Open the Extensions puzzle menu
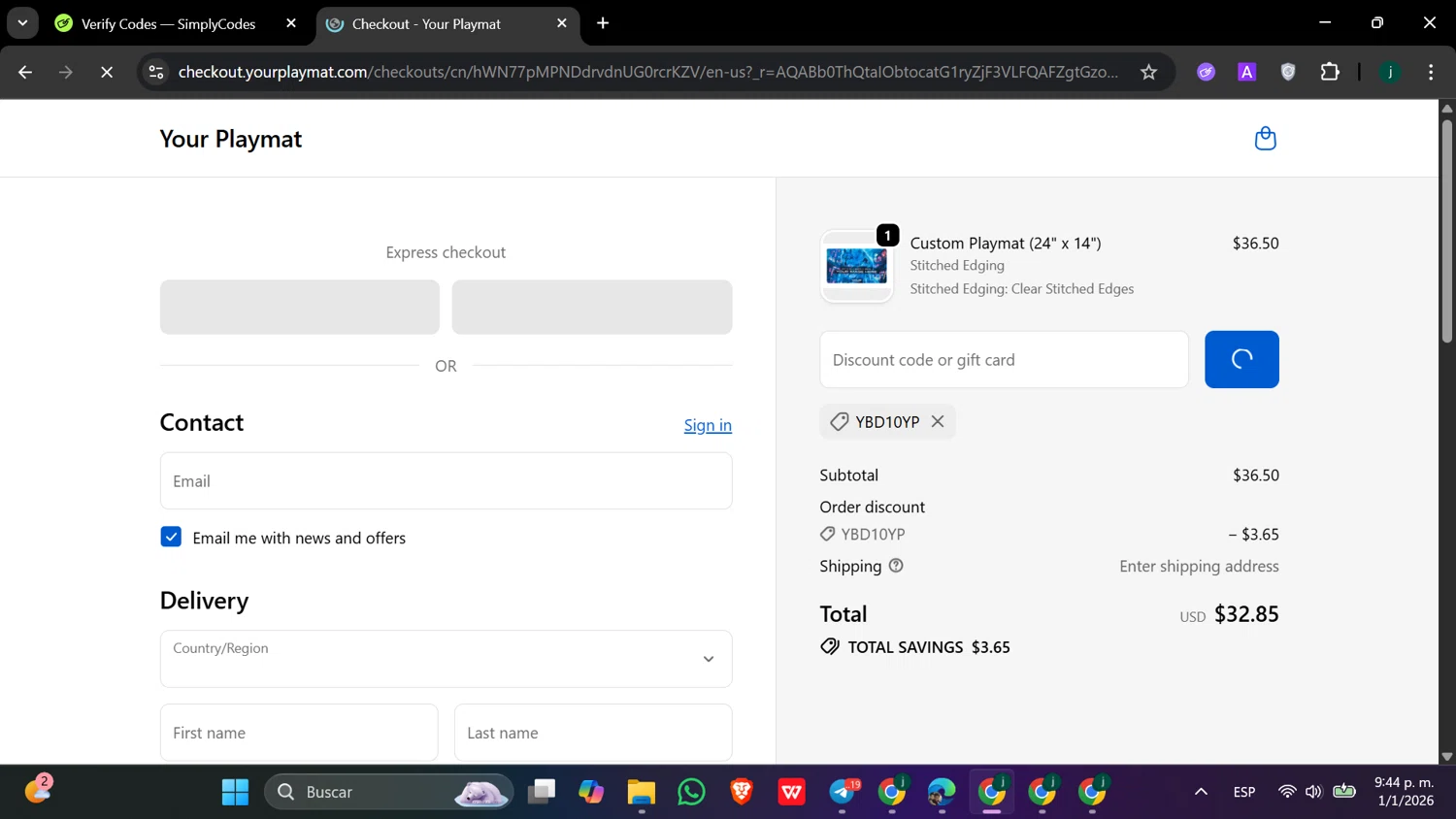Image resolution: width=1456 pixels, height=819 pixels. point(1330,72)
